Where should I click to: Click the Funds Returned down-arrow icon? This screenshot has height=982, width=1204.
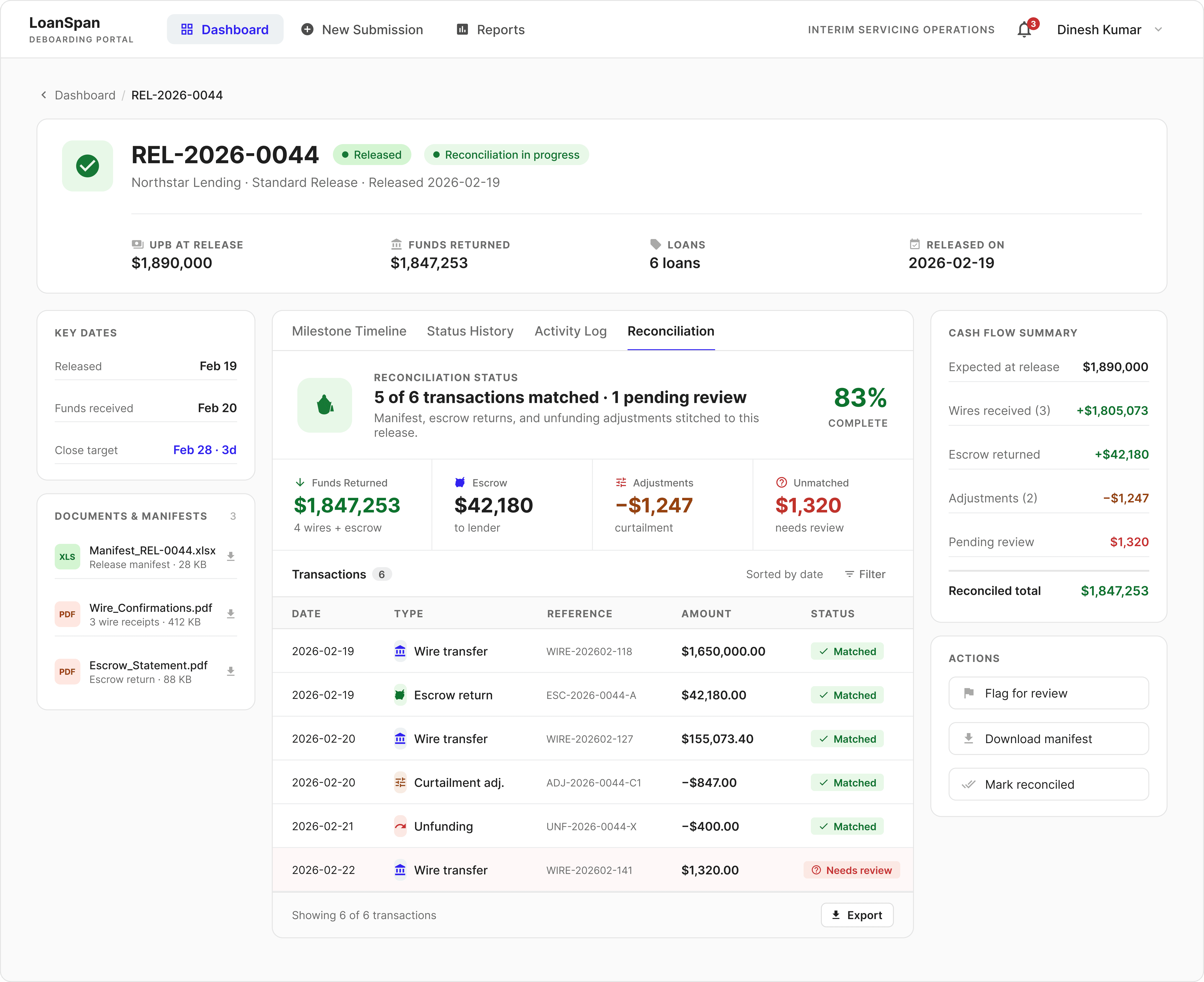[x=300, y=483]
